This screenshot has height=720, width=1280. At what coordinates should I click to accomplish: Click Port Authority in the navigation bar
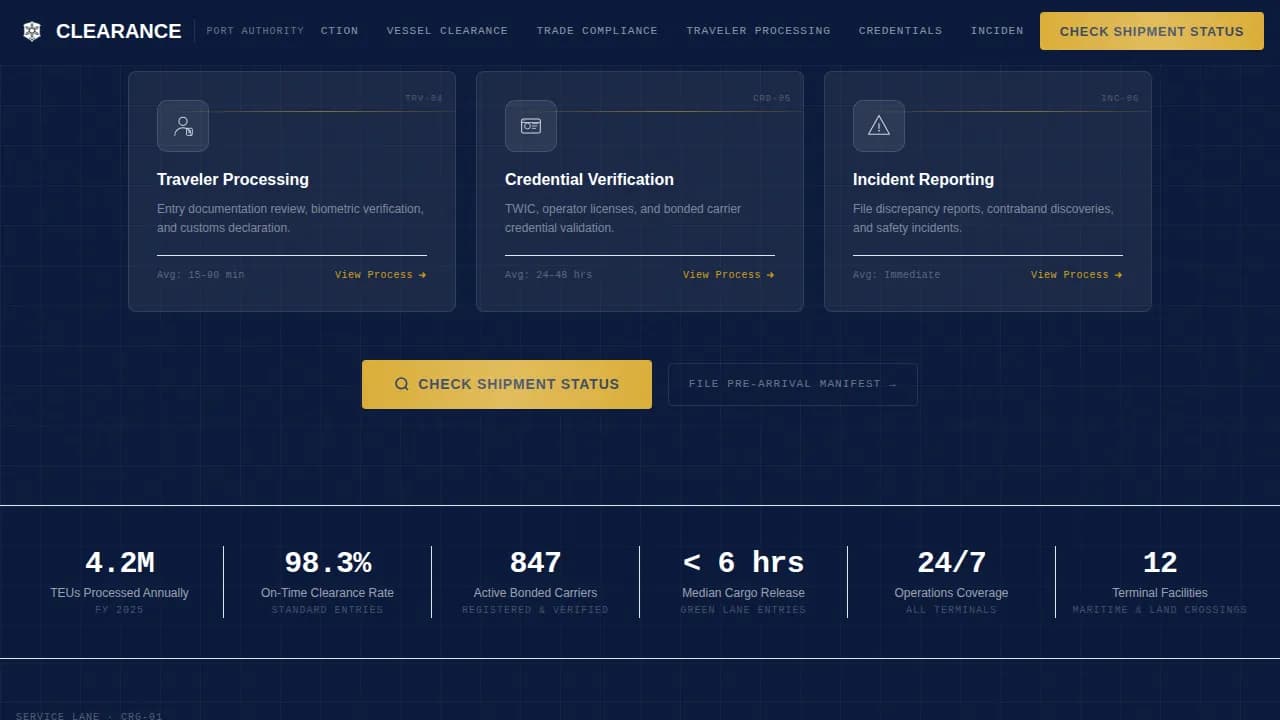[x=255, y=31]
